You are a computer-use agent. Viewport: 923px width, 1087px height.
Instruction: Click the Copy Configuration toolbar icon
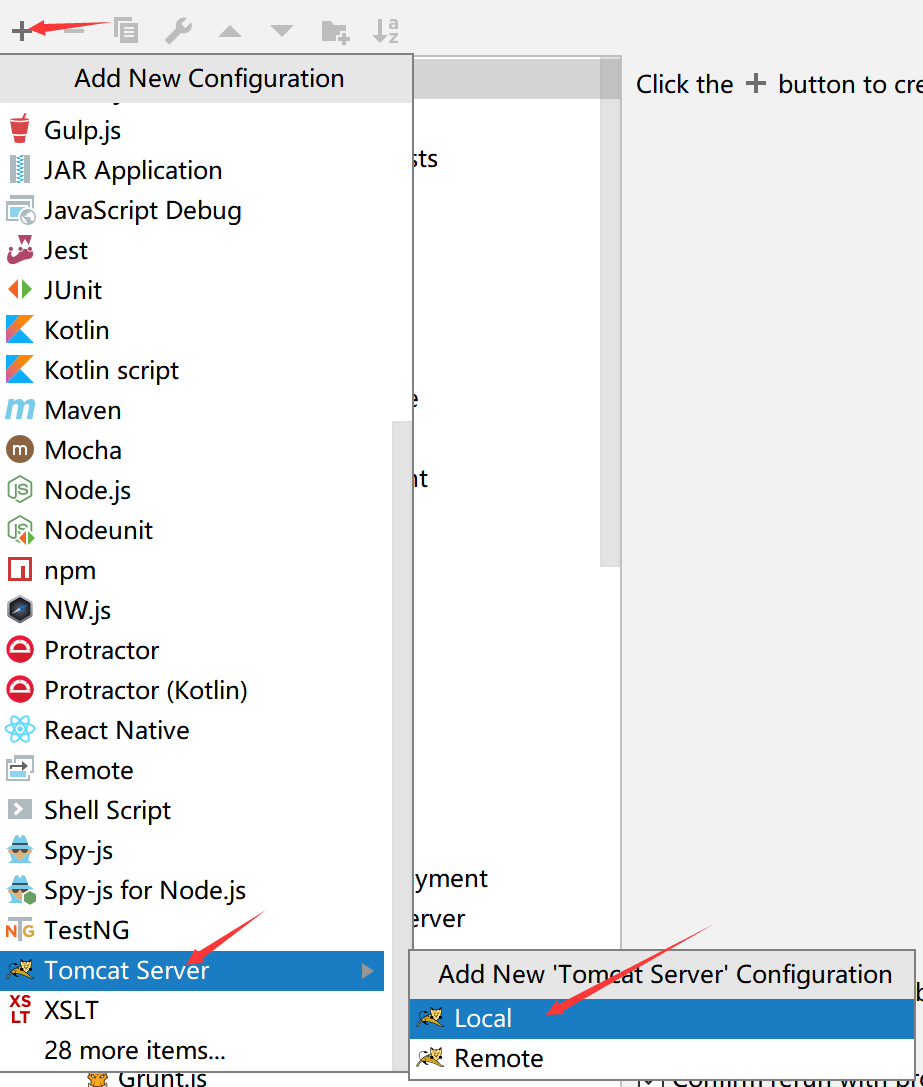point(126,31)
